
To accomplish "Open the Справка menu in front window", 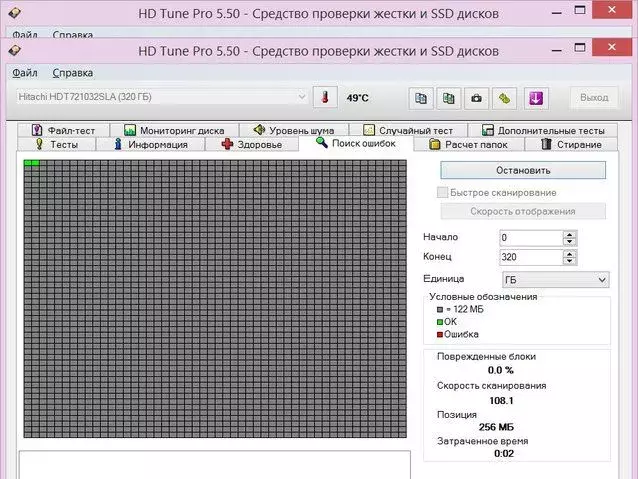I will (73, 73).
